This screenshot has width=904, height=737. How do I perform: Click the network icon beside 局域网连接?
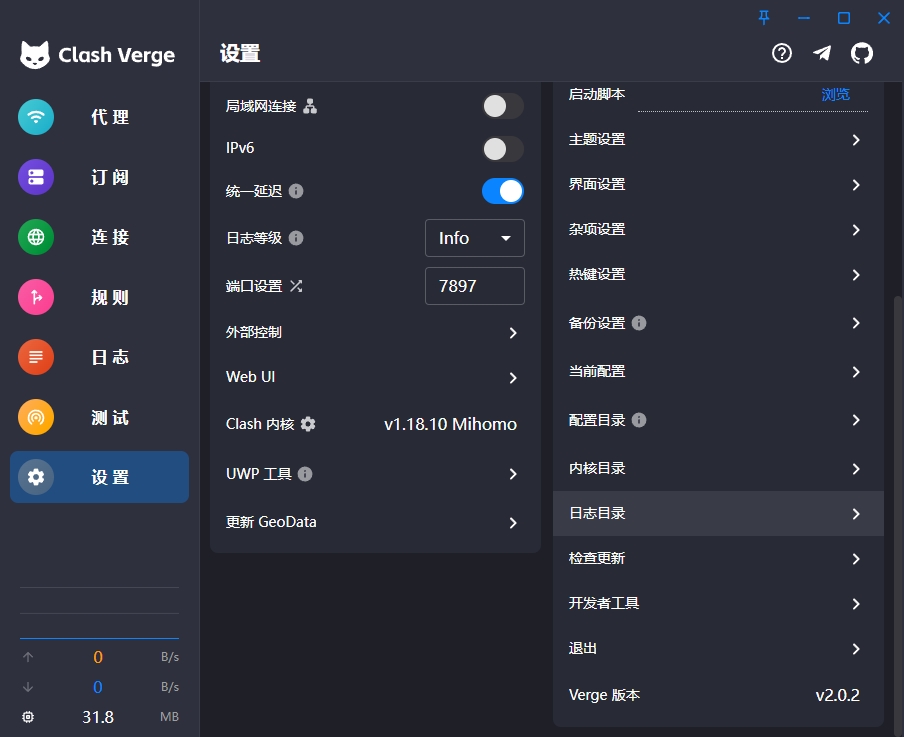[x=310, y=106]
